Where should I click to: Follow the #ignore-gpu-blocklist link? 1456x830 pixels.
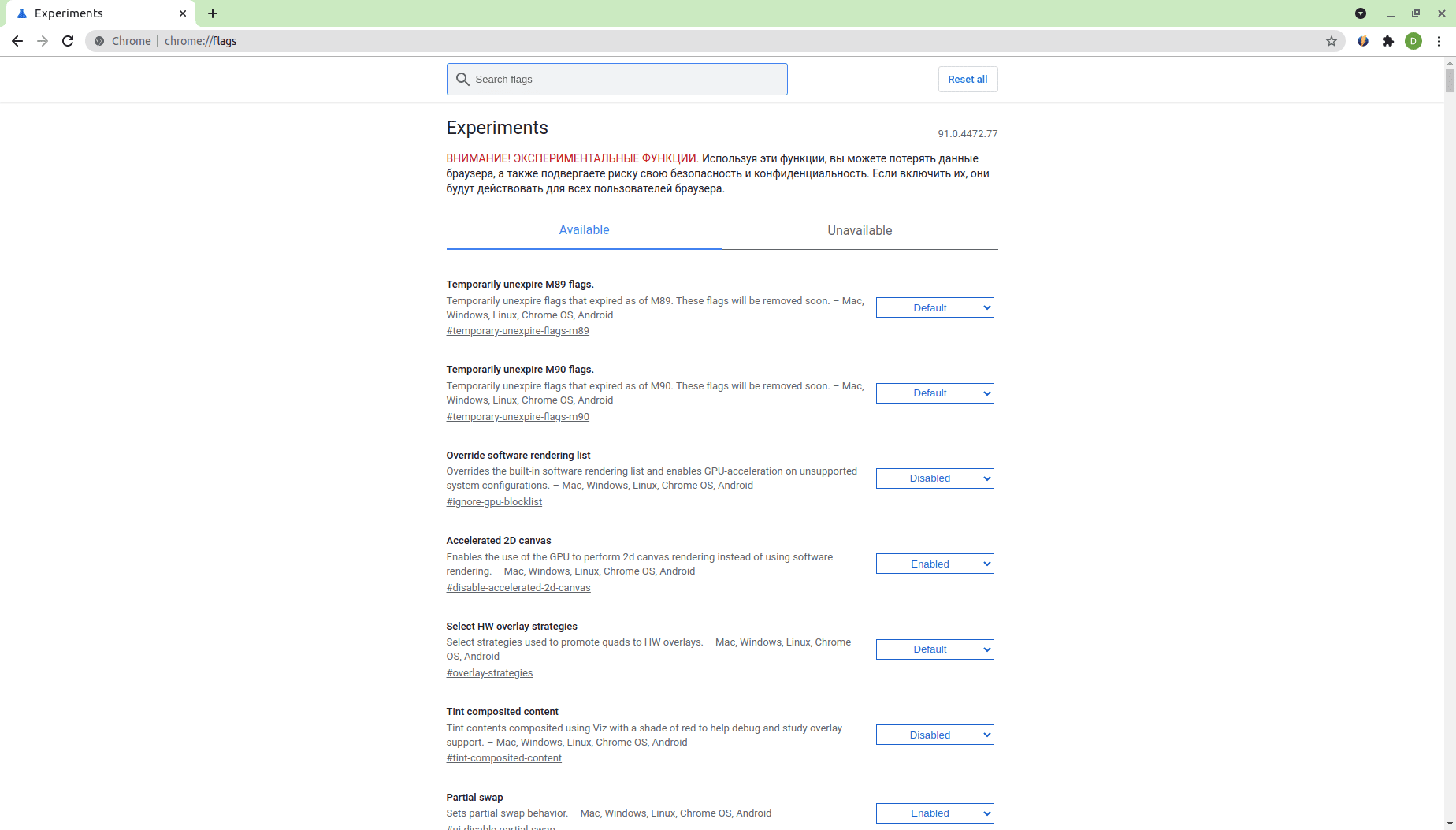tap(494, 502)
